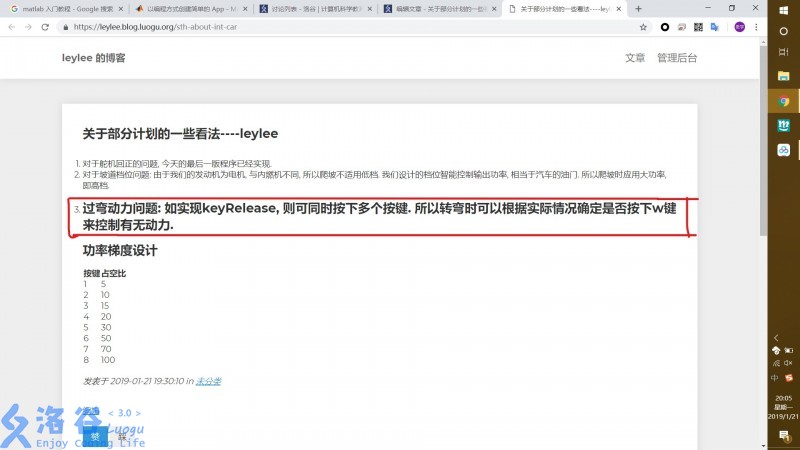Go to 管理后台 admin page

677,58
